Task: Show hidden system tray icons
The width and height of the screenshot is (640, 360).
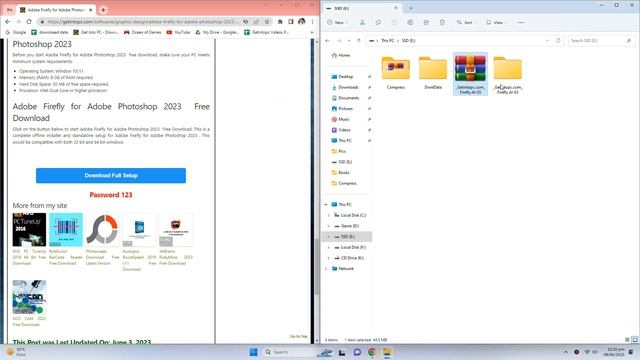Action: 566,352
